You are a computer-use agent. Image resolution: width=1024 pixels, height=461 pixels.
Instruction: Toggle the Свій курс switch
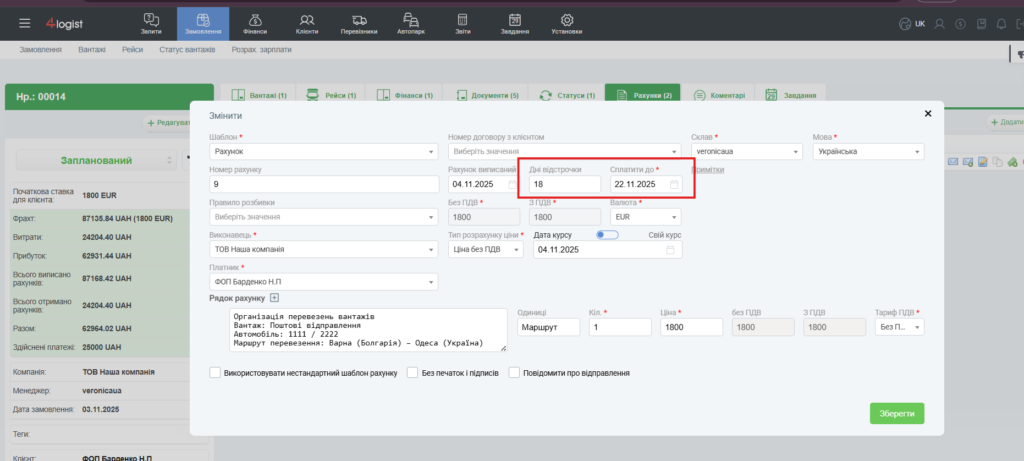point(607,235)
